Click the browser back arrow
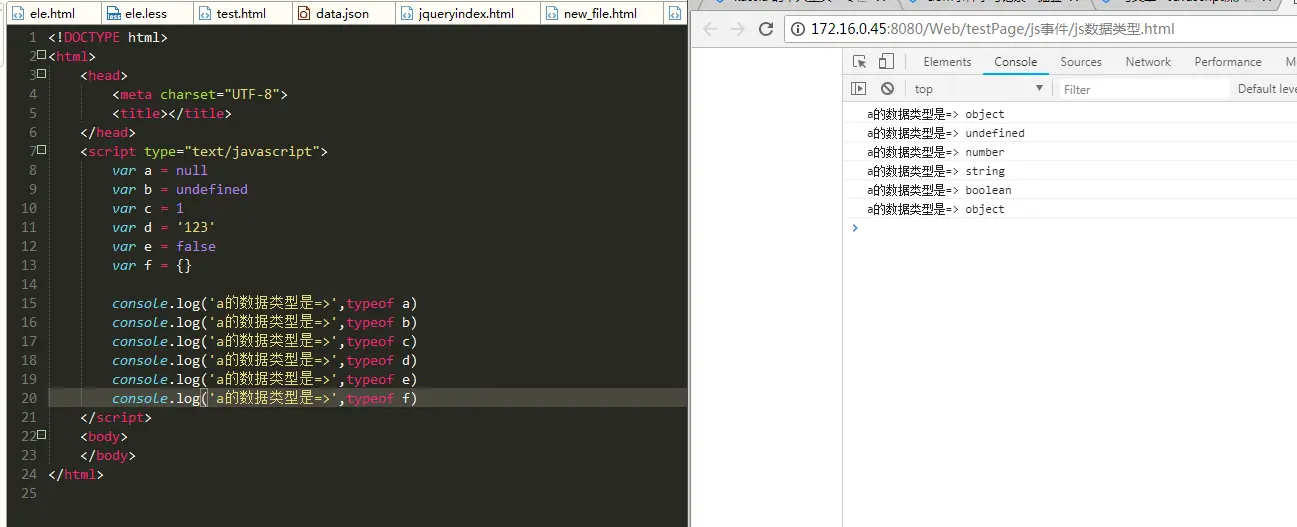 coord(709,29)
